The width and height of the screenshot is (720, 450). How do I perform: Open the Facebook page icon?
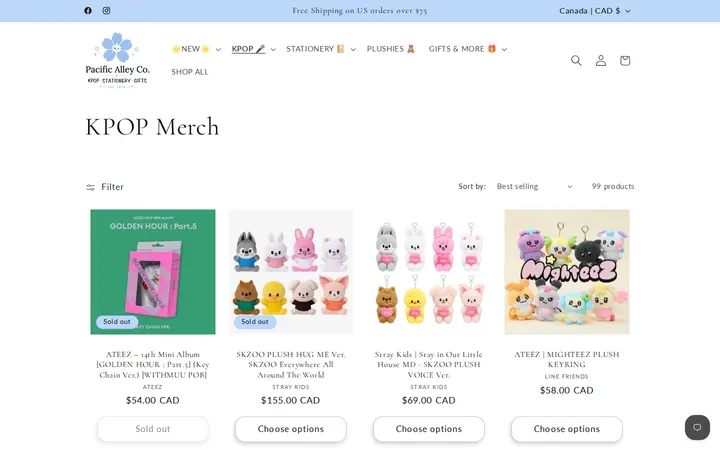coord(88,11)
